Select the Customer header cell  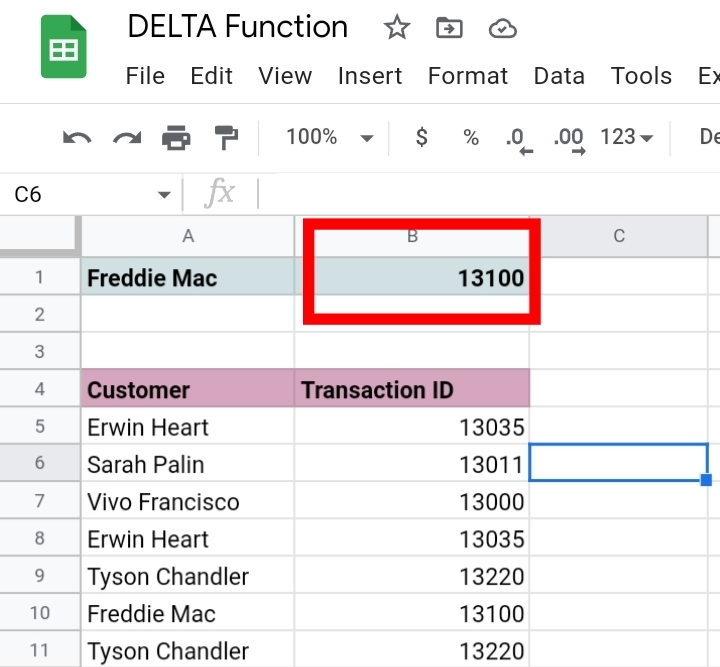pyautogui.click(x=188, y=389)
